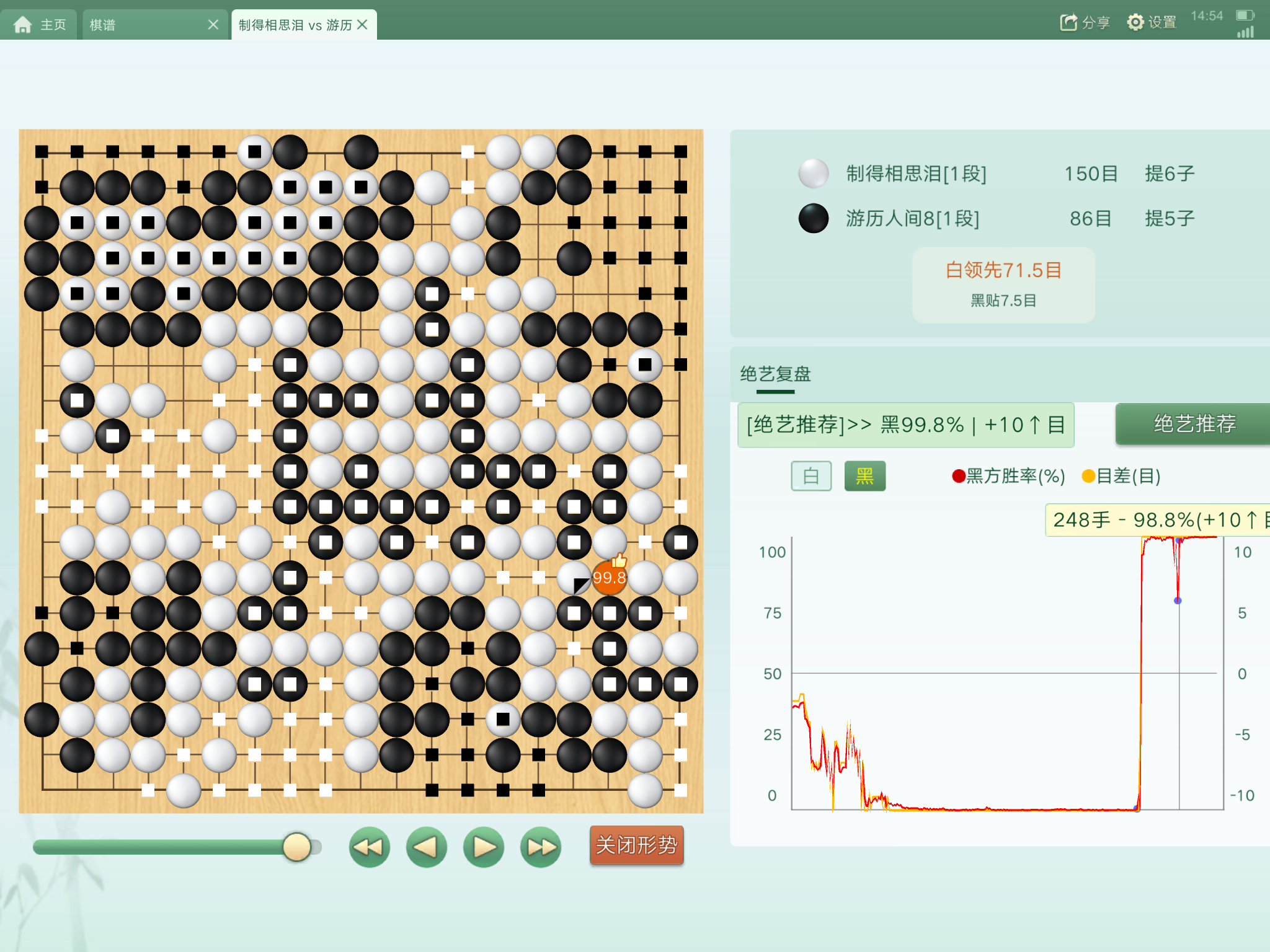Step forward one move
This screenshot has width=1270, height=952.
pyautogui.click(x=484, y=847)
